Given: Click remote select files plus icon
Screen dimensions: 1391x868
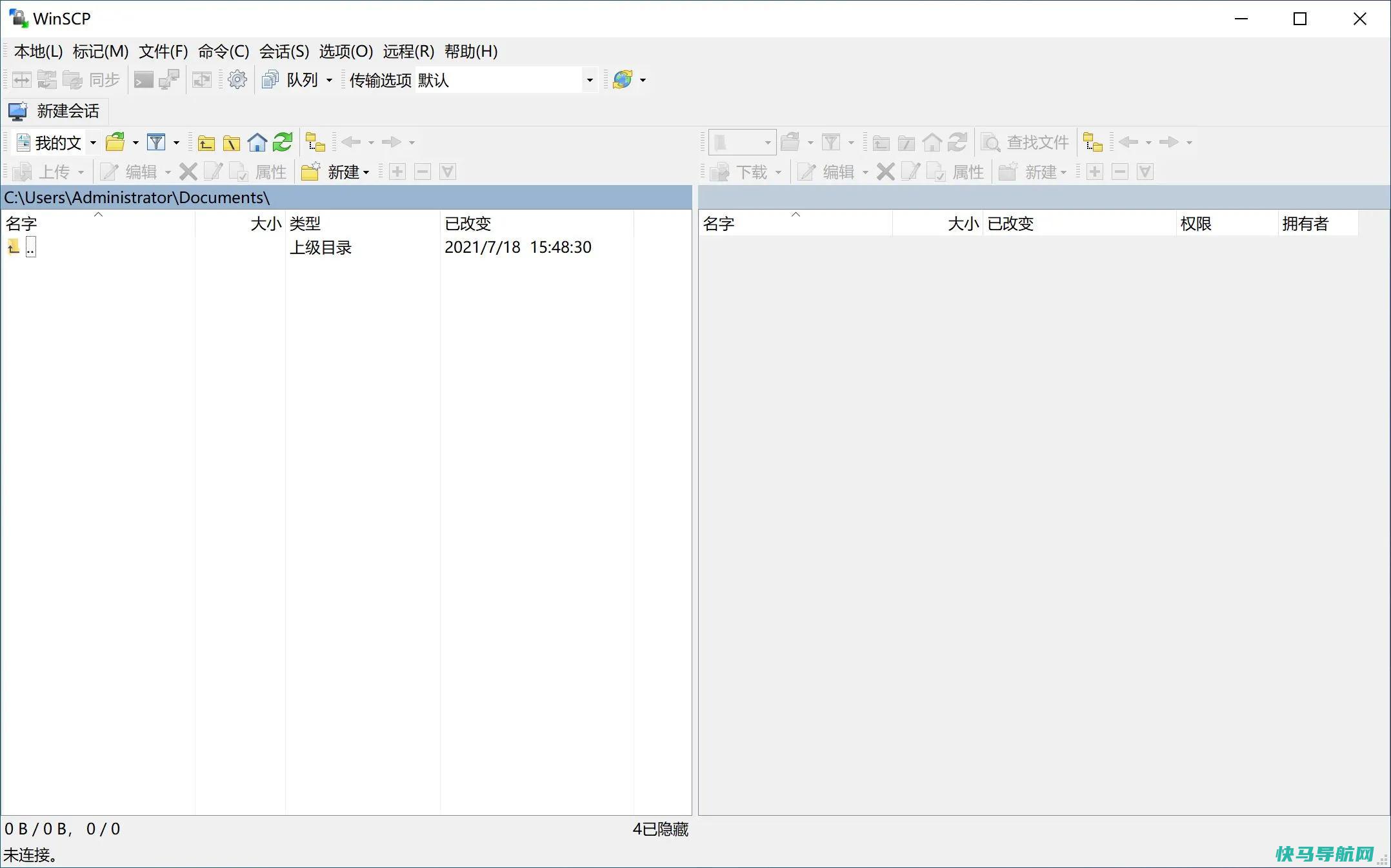Looking at the screenshot, I should tap(1095, 172).
